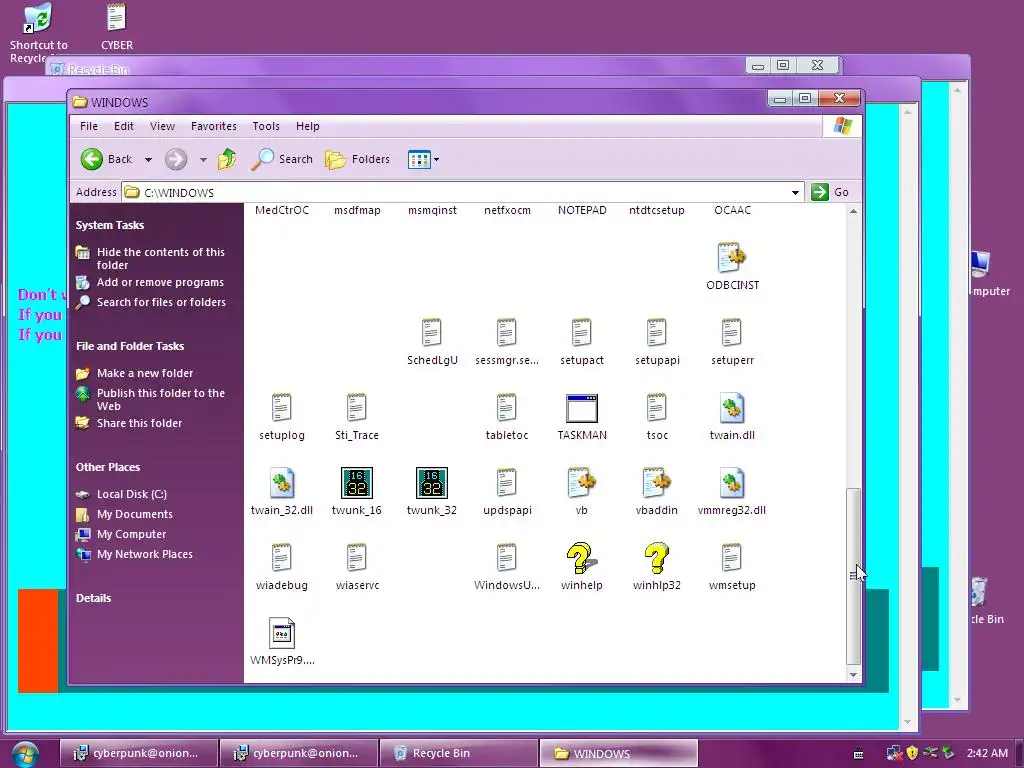The height and width of the screenshot is (768, 1024).
Task: Select the tabletoc file icon
Action: point(507,408)
